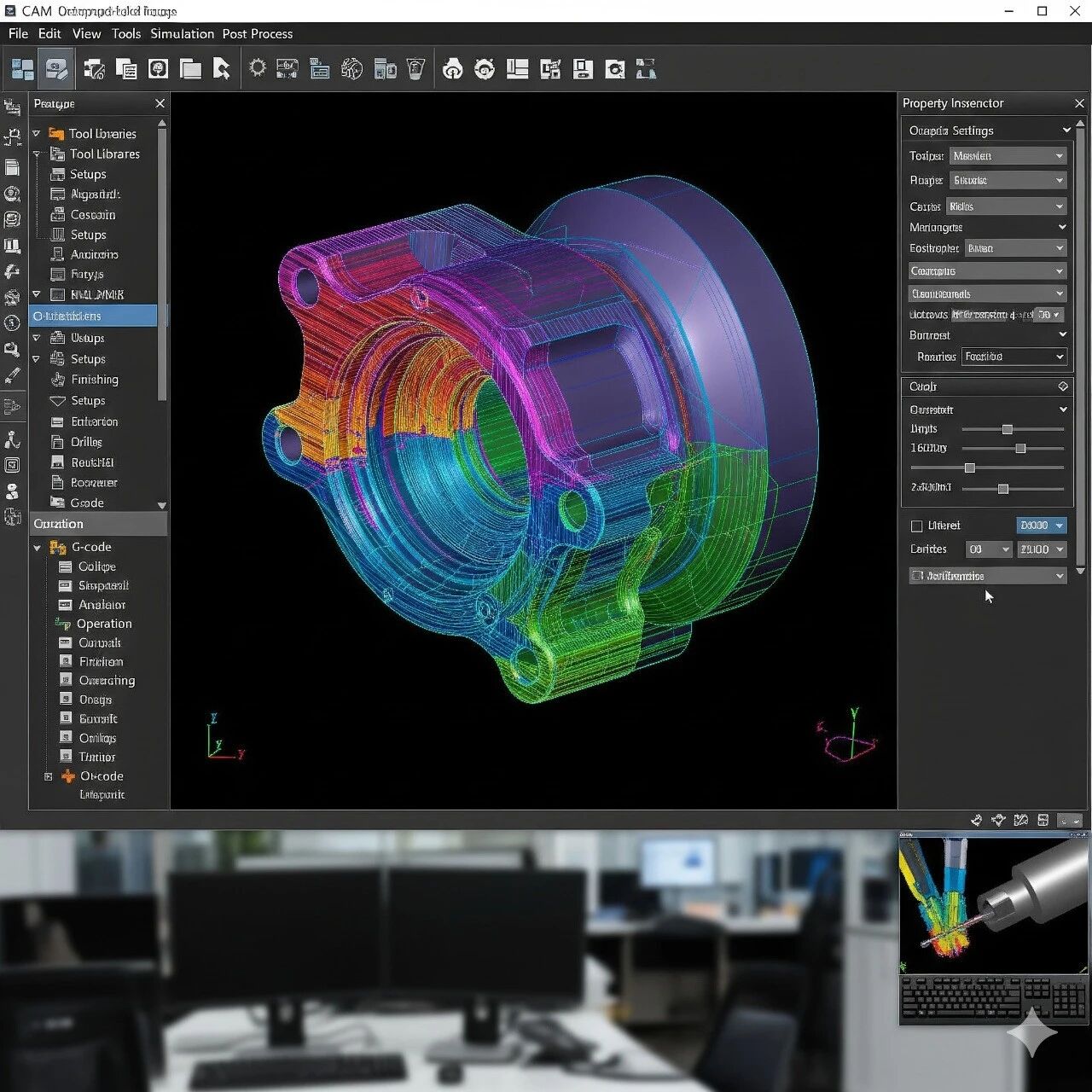Screen dimensions: 1092x1092
Task: Select the magnifier zoom tool in left sidebar
Action: point(12,350)
